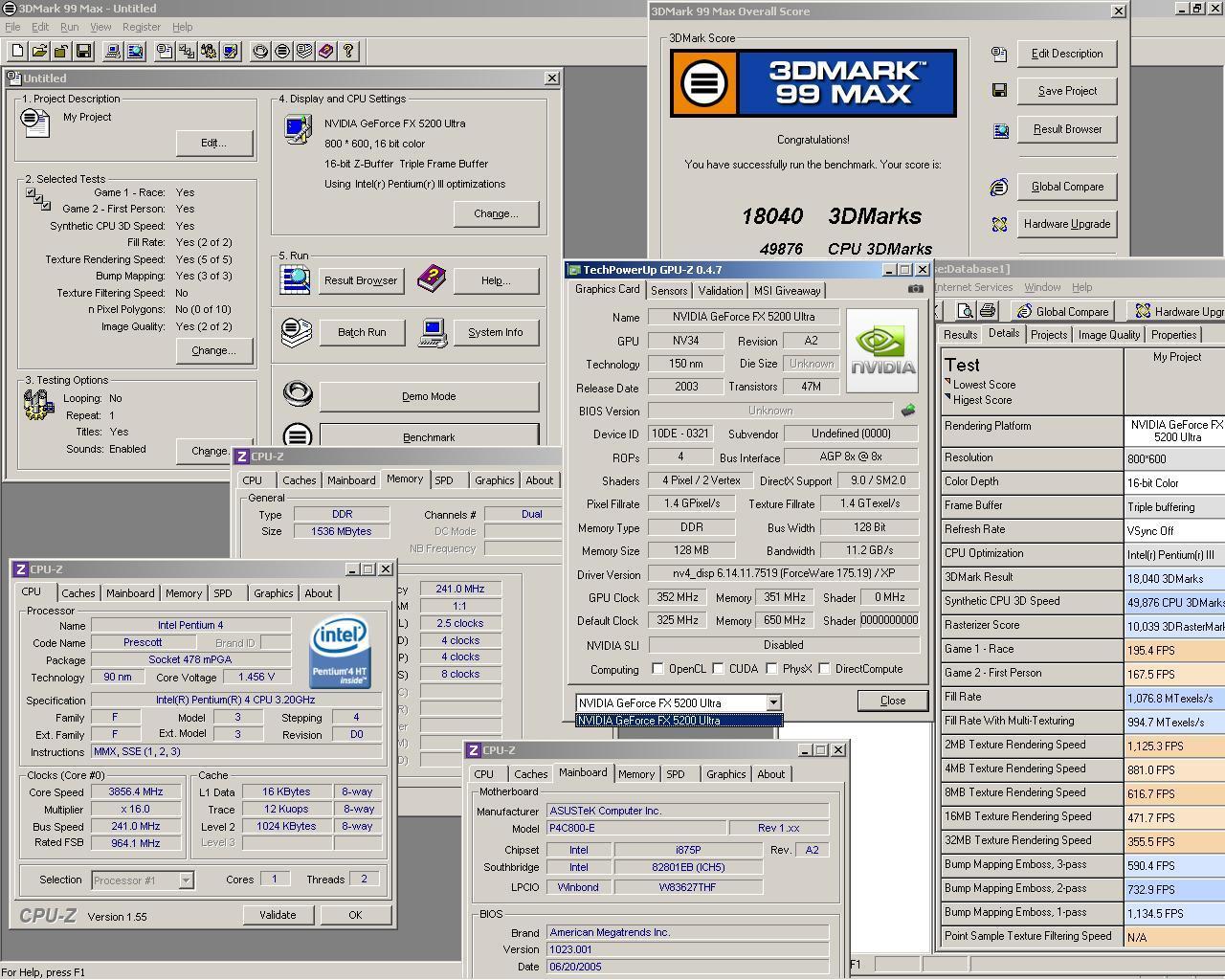This screenshot has height=980, width=1225.
Task: Click the mainboard Model field P4C800-E
Action: pos(635,828)
